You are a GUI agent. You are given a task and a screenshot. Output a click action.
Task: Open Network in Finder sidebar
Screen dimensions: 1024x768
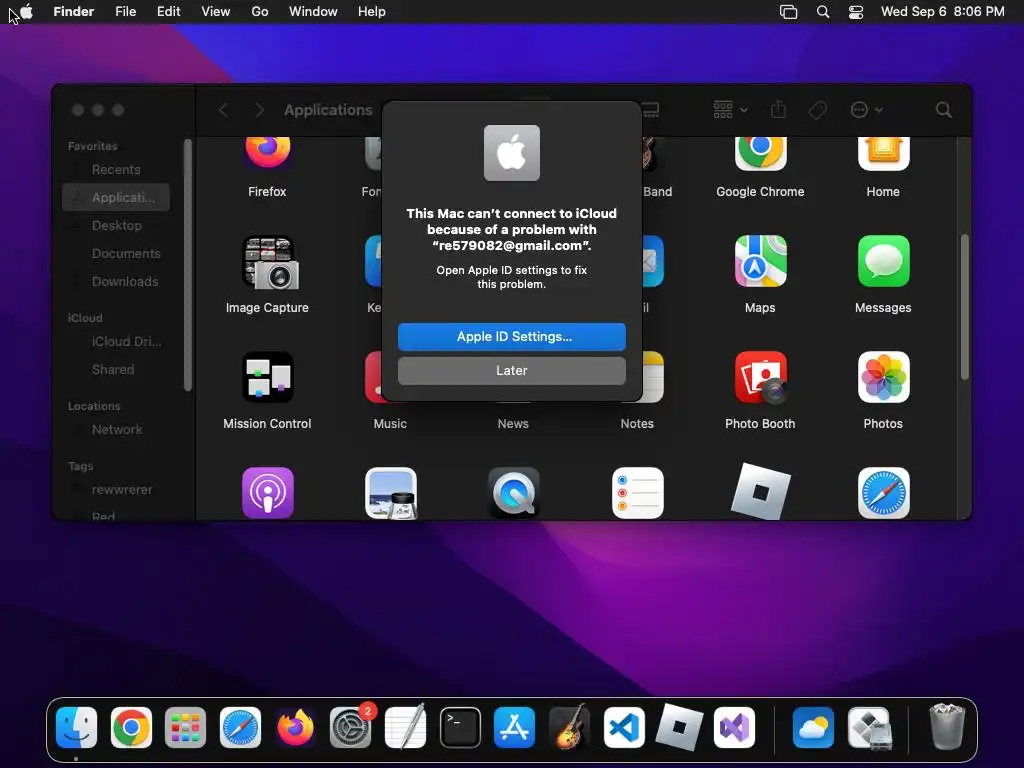(x=116, y=430)
